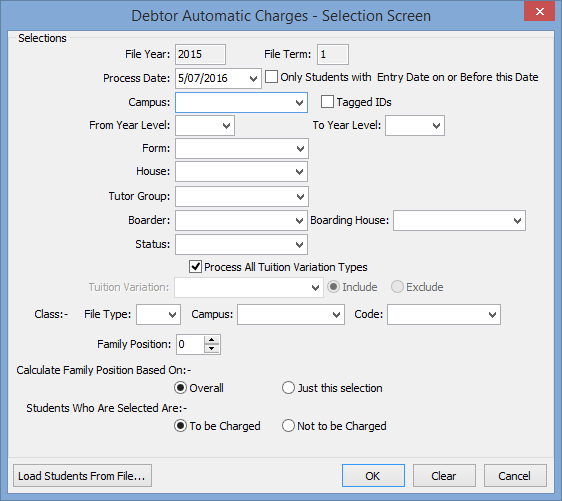Expand the Class File Type dropdown

172,314
